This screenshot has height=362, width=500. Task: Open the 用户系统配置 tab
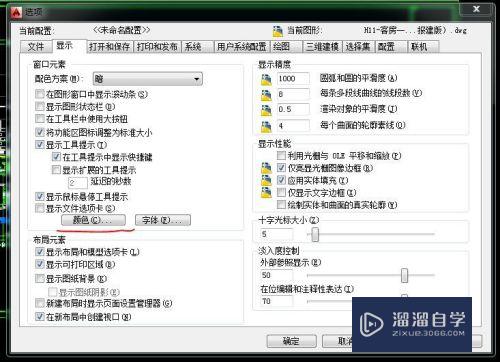pyautogui.click(x=242, y=47)
